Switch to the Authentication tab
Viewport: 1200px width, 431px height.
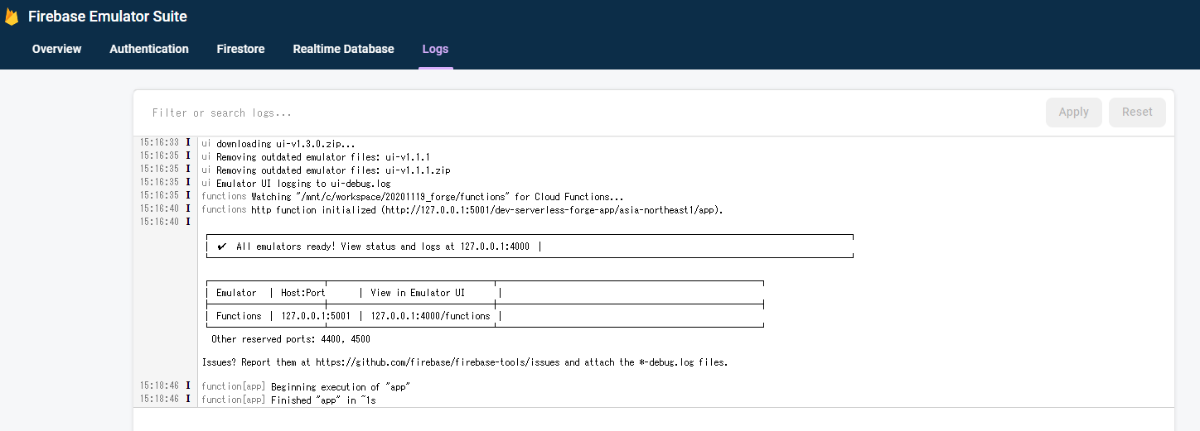tap(149, 49)
